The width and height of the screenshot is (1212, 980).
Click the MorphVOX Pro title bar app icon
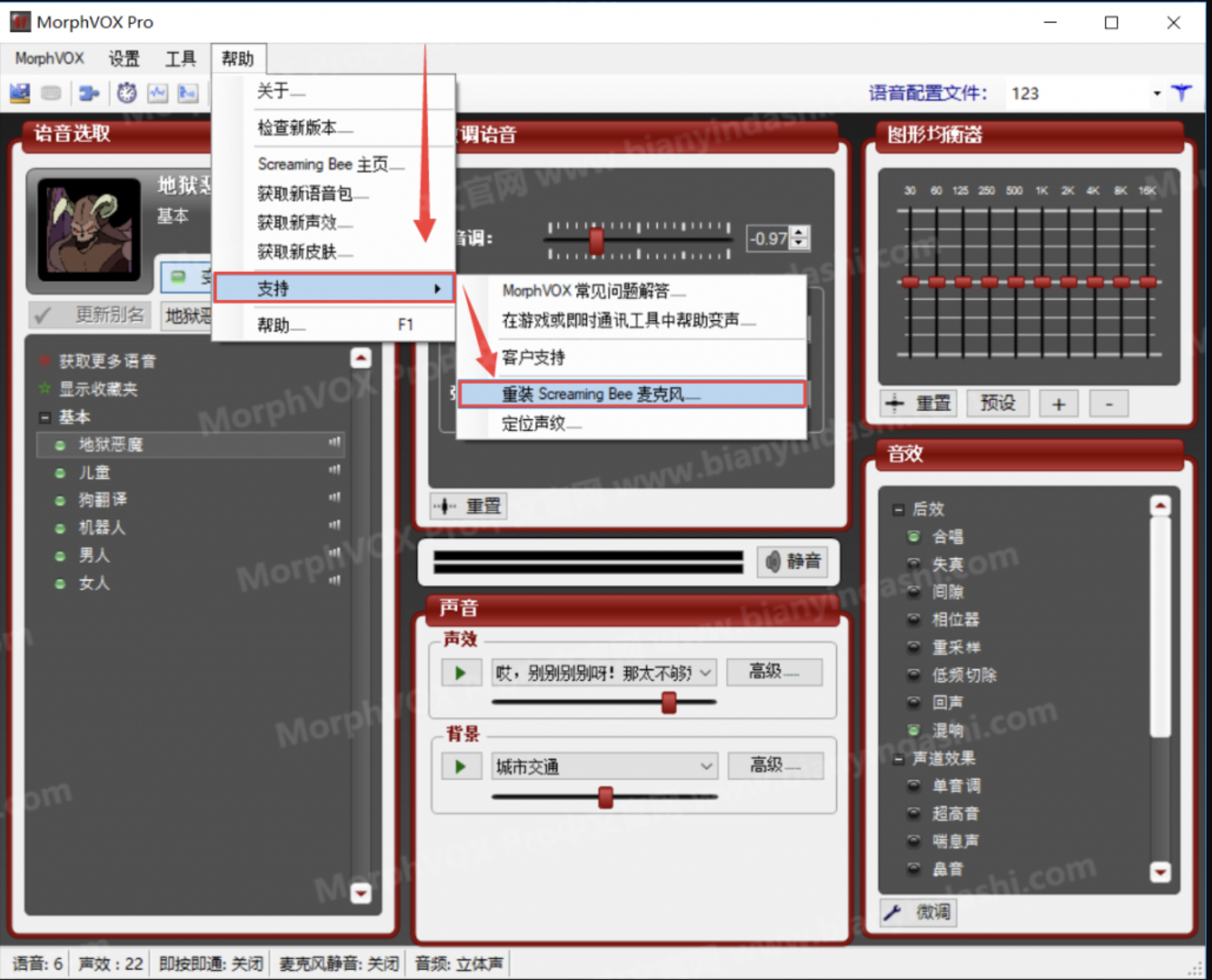tap(20, 22)
